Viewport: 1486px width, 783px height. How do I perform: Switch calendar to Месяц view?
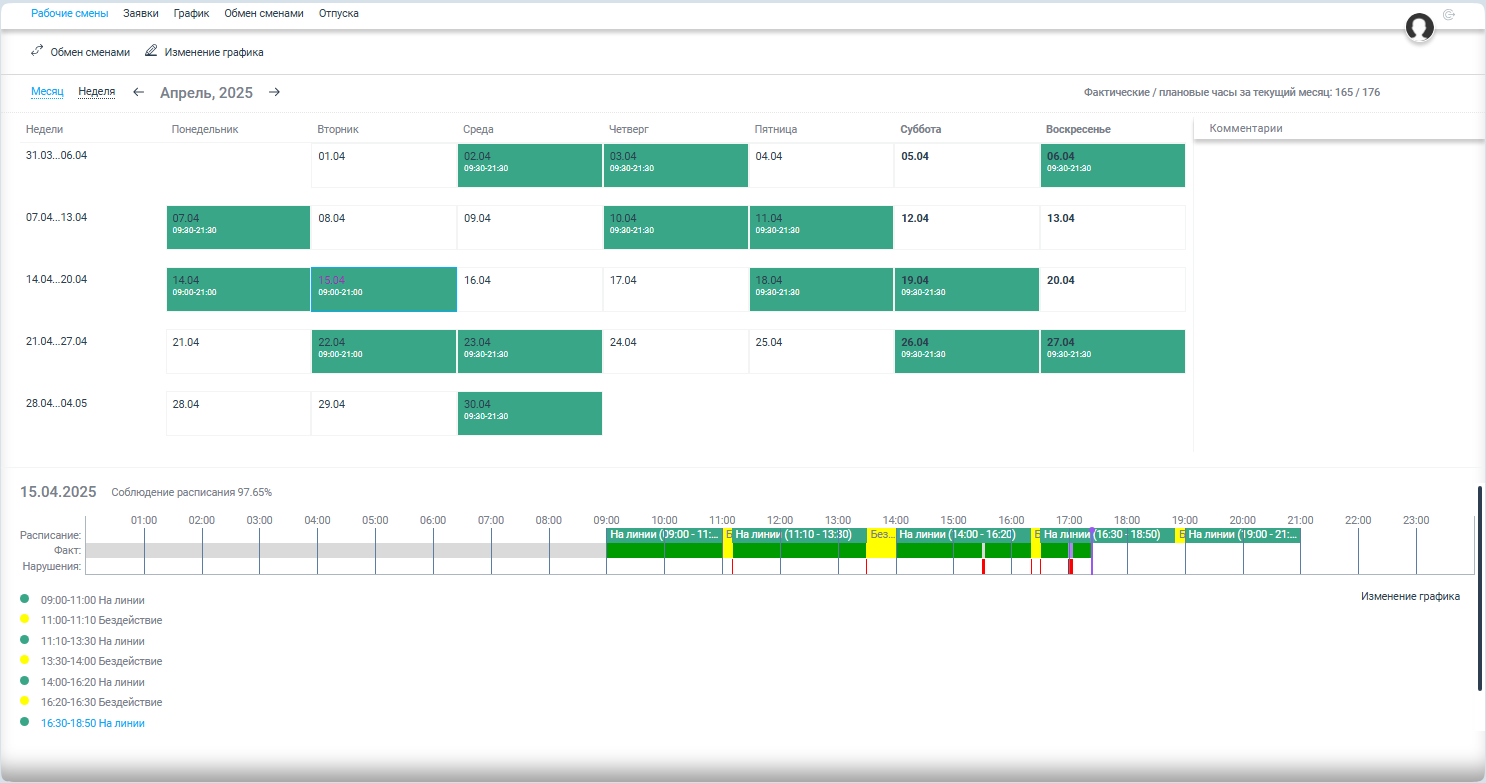(x=47, y=91)
